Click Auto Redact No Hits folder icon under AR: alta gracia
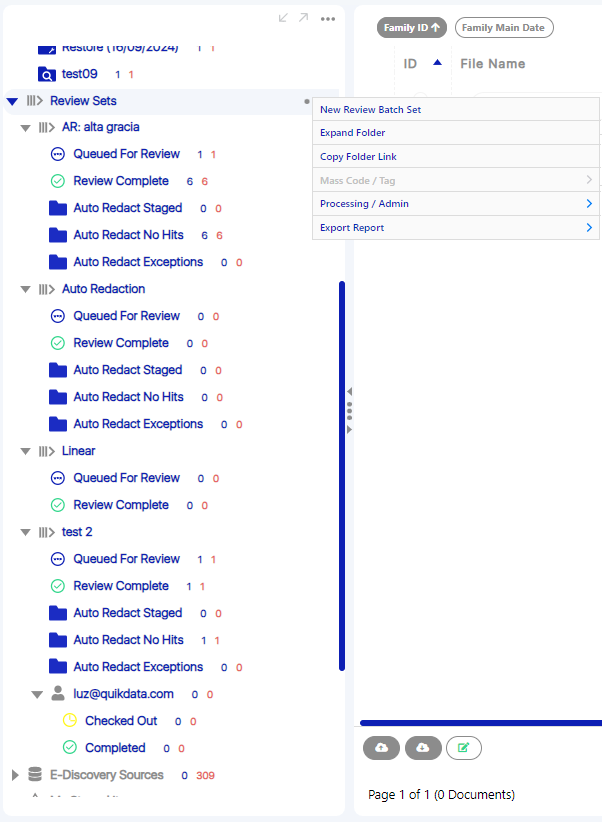Image resolution: width=602 pixels, height=822 pixels. tap(58, 235)
